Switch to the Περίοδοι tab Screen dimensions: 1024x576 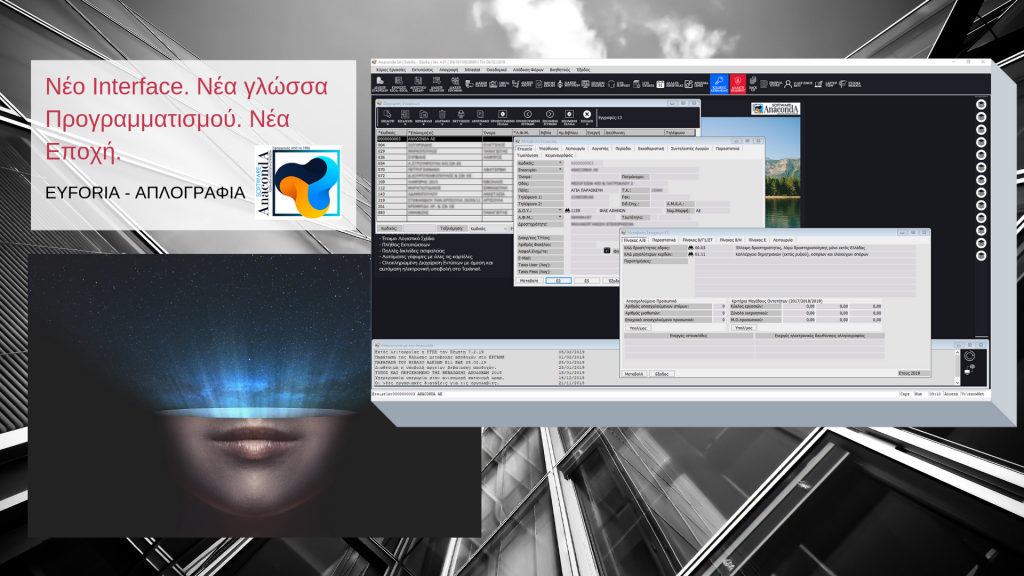[623, 148]
